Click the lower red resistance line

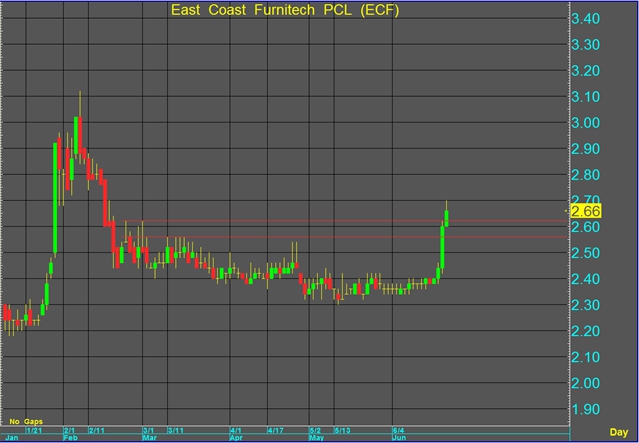pyautogui.click(x=345, y=237)
